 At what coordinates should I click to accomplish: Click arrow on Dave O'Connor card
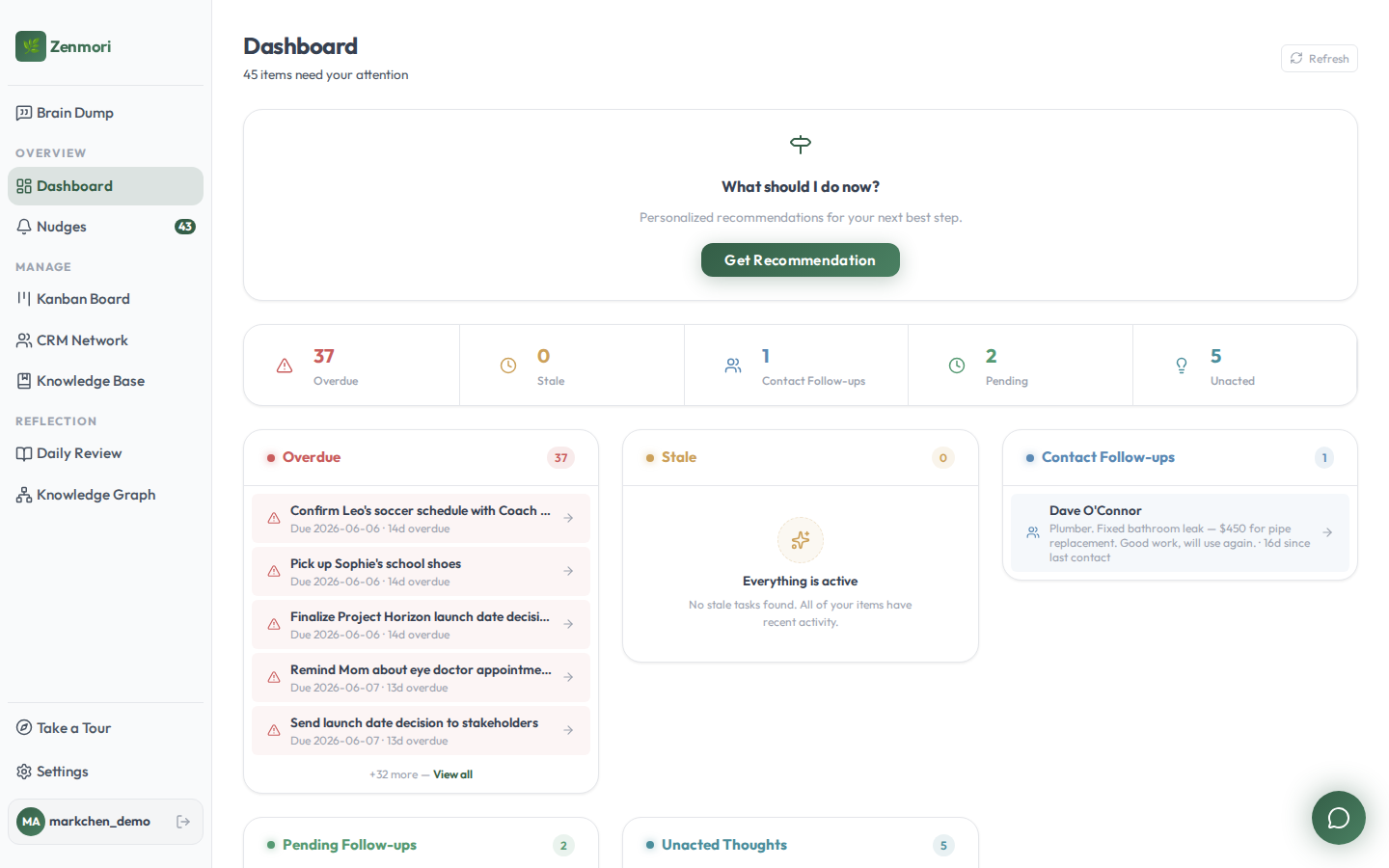(1327, 532)
